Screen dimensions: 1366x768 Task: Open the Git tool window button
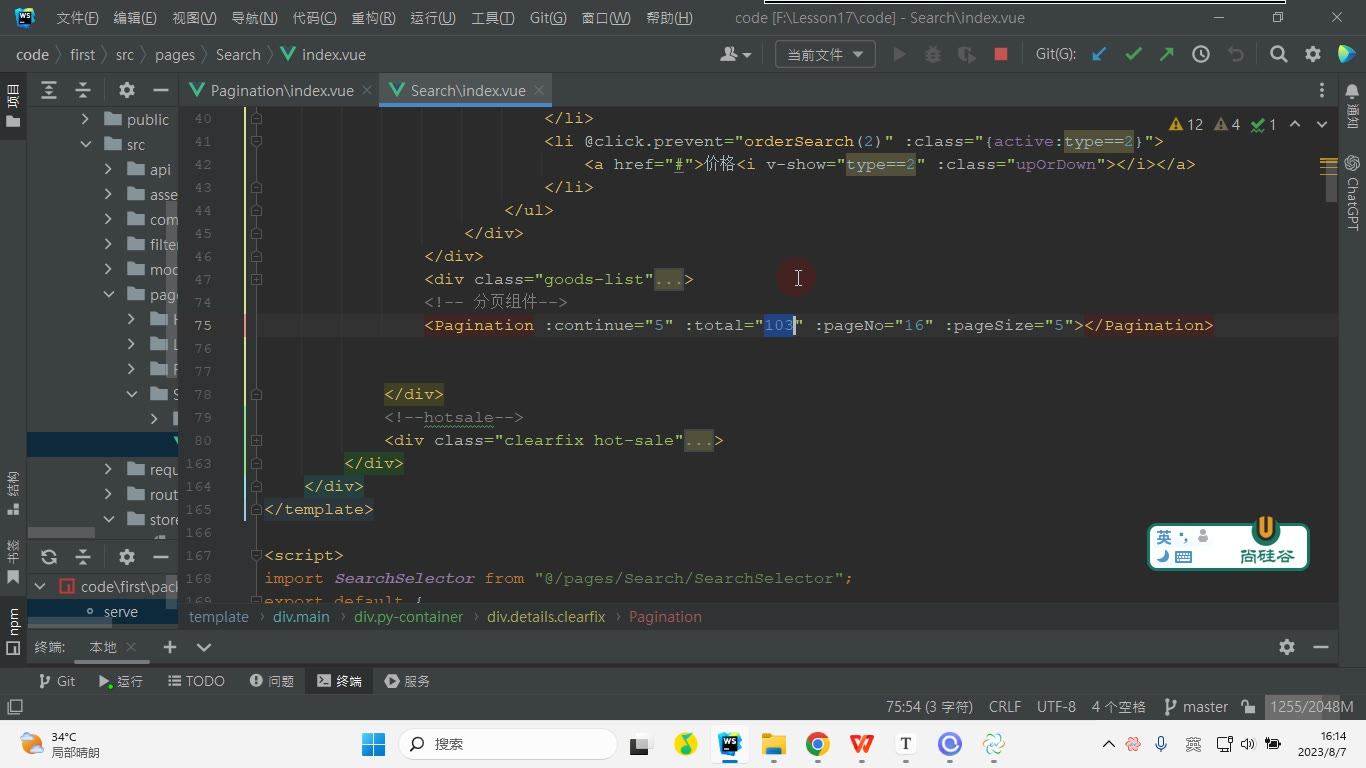(57, 681)
